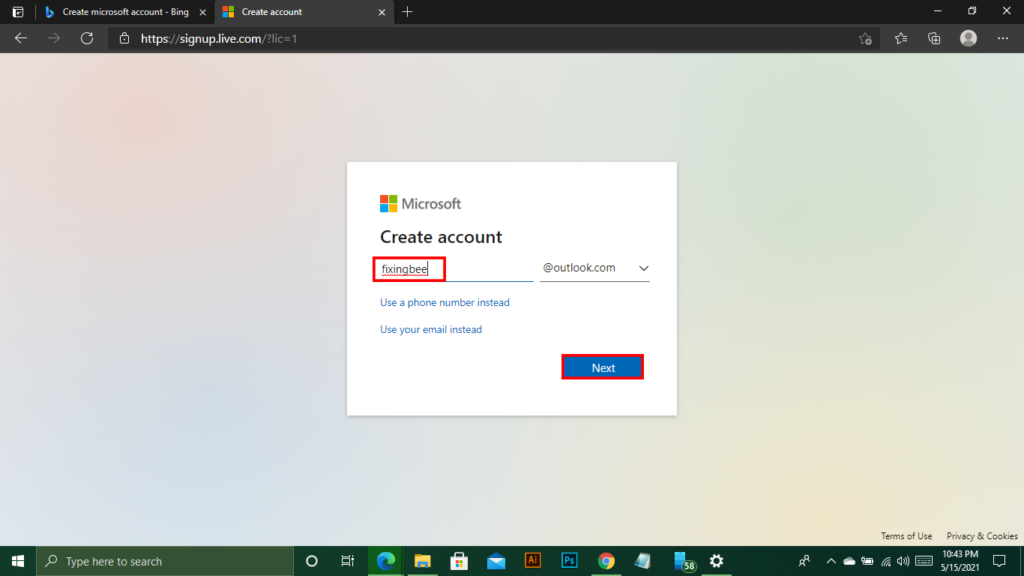This screenshot has height=576, width=1024.
Task: Click the Next button
Action: [603, 368]
